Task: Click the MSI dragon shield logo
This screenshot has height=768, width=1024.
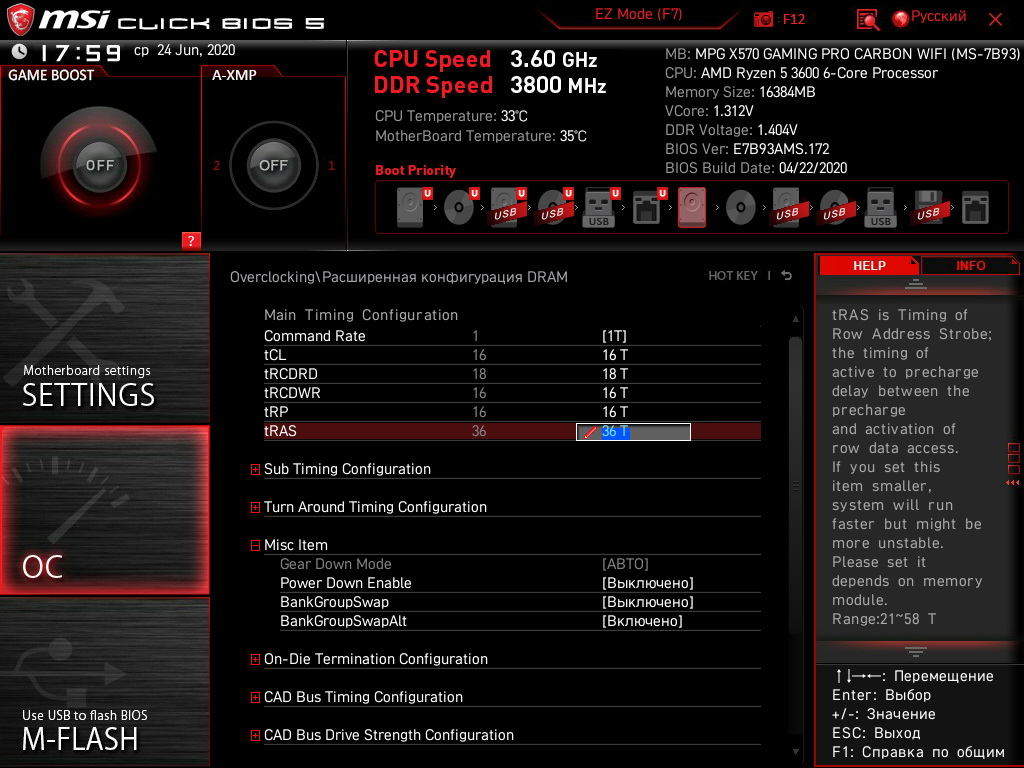Action: [x=20, y=19]
